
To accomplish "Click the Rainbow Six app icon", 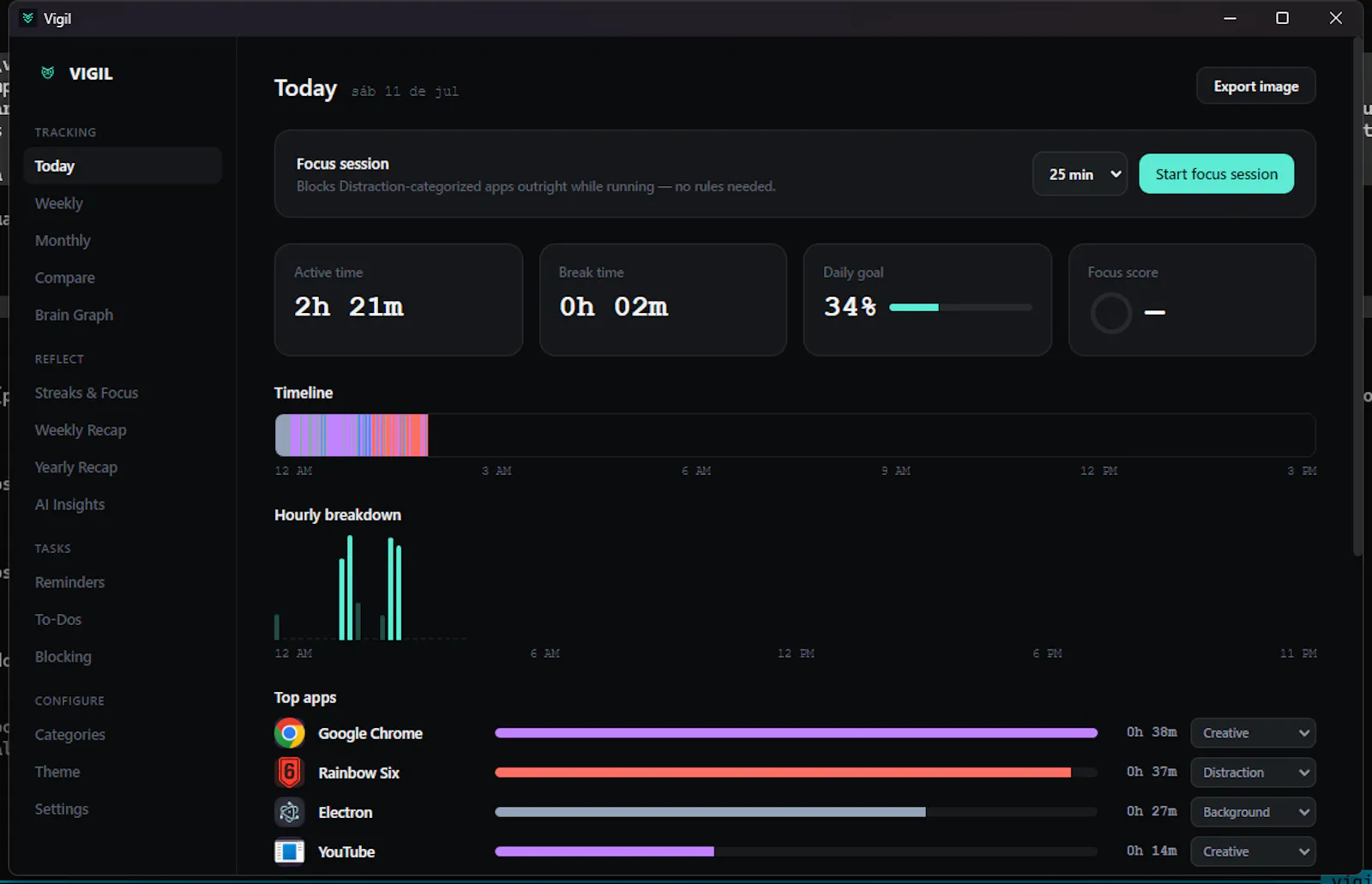I will pyautogui.click(x=290, y=773).
